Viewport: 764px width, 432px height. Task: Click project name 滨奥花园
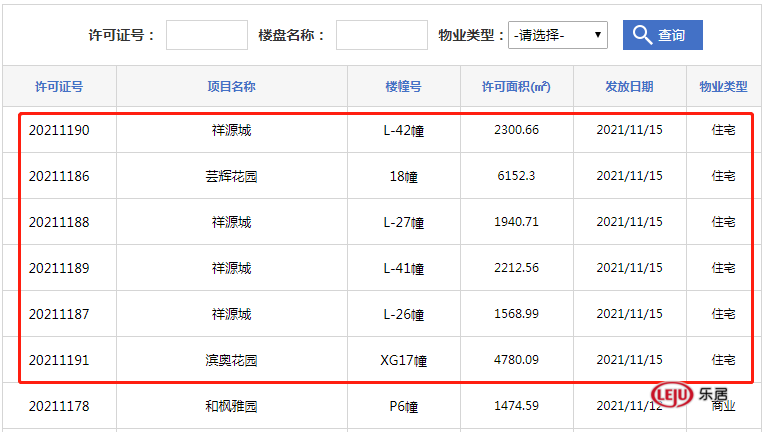(231, 360)
